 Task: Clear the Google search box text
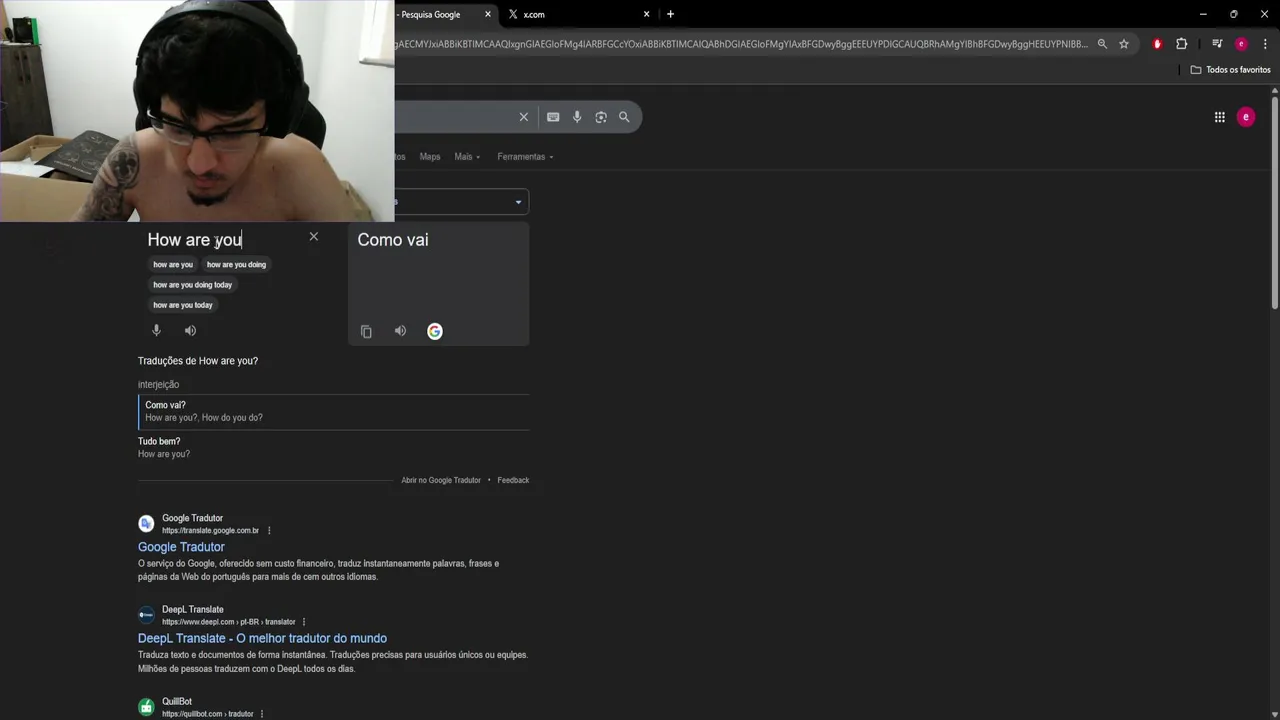[523, 117]
